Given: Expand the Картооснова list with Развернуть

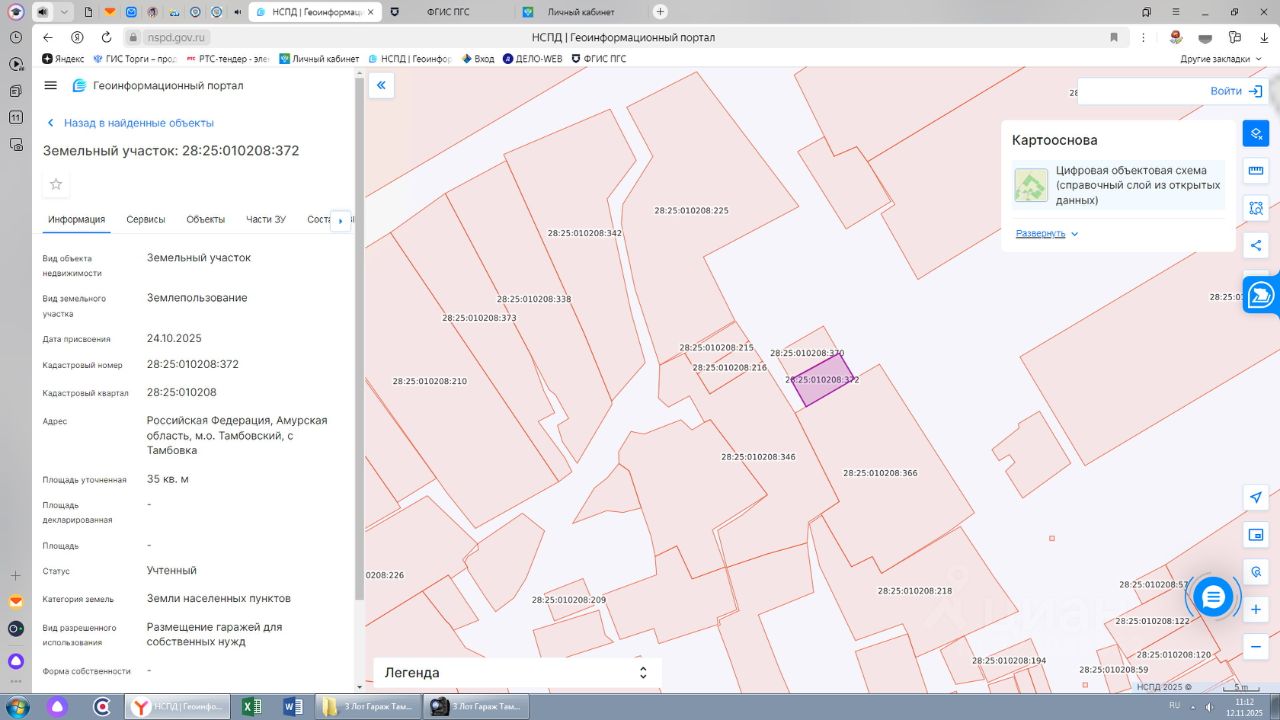Looking at the screenshot, I should 1047,233.
